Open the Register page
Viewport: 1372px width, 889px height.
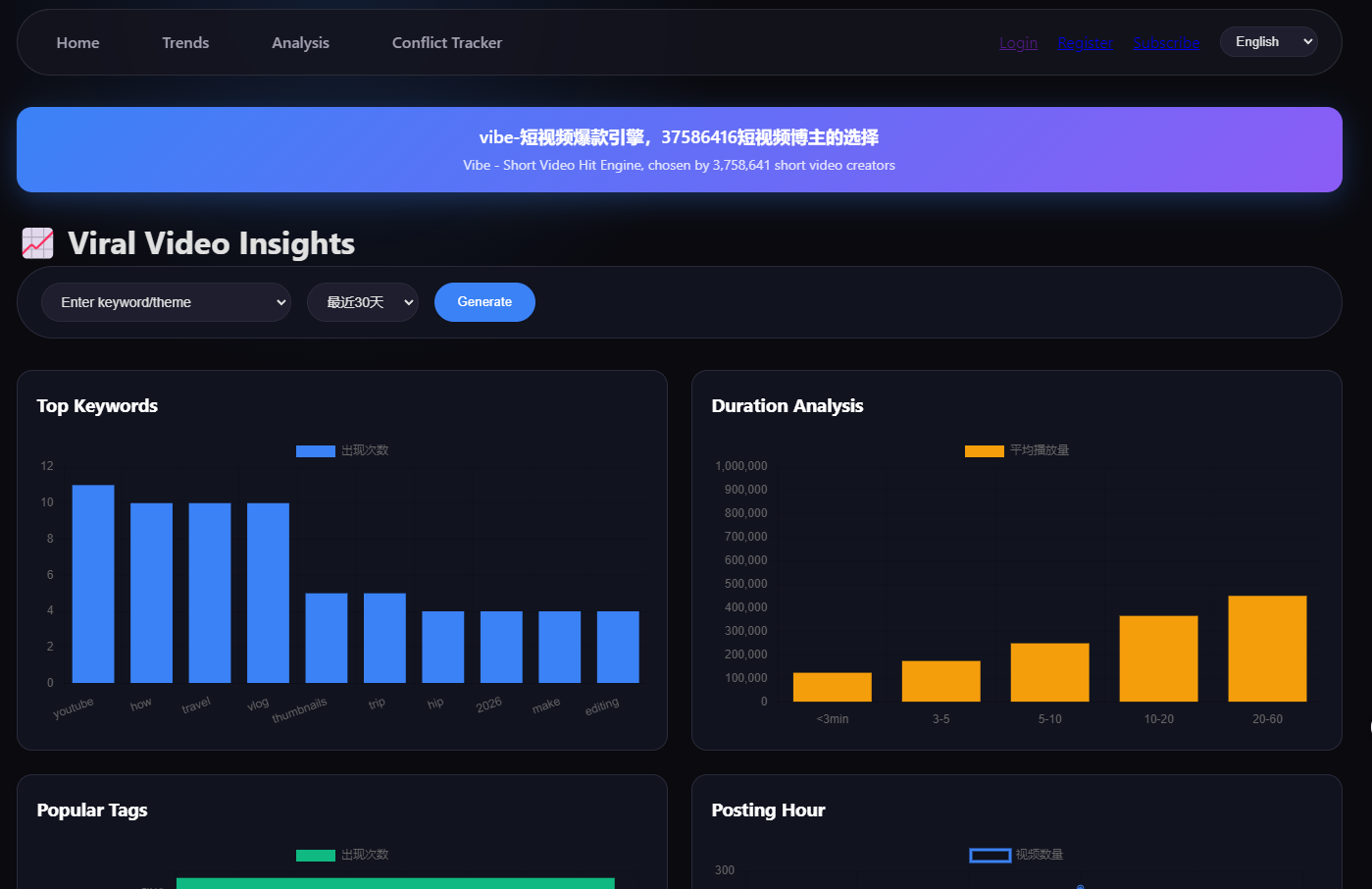click(1085, 42)
